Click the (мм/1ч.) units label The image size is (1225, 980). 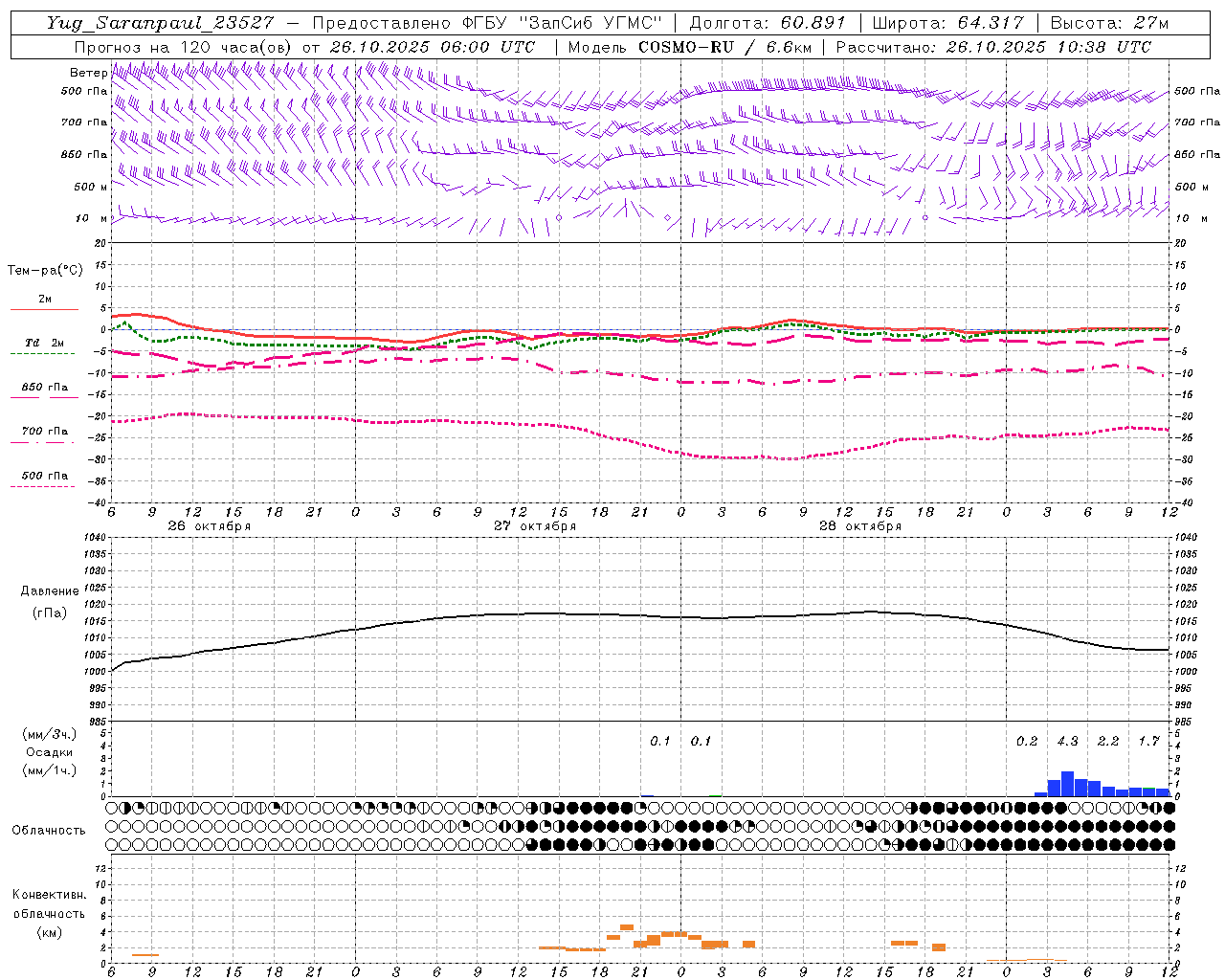(49, 770)
